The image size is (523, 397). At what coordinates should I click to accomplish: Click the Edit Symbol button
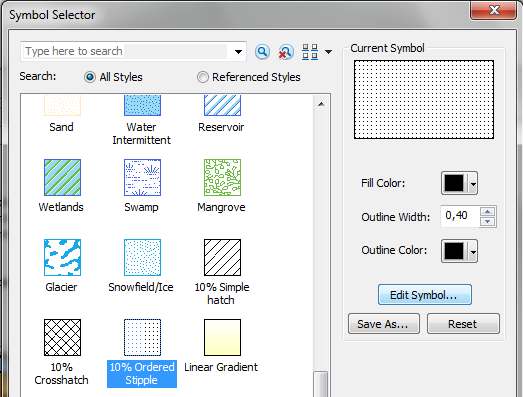pyautogui.click(x=425, y=295)
